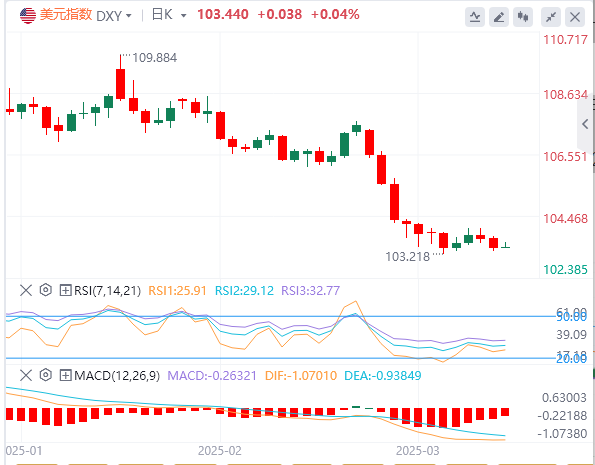This screenshot has height=465, width=595.
Task: Click the line chart indicator icon
Action: click(475, 17)
